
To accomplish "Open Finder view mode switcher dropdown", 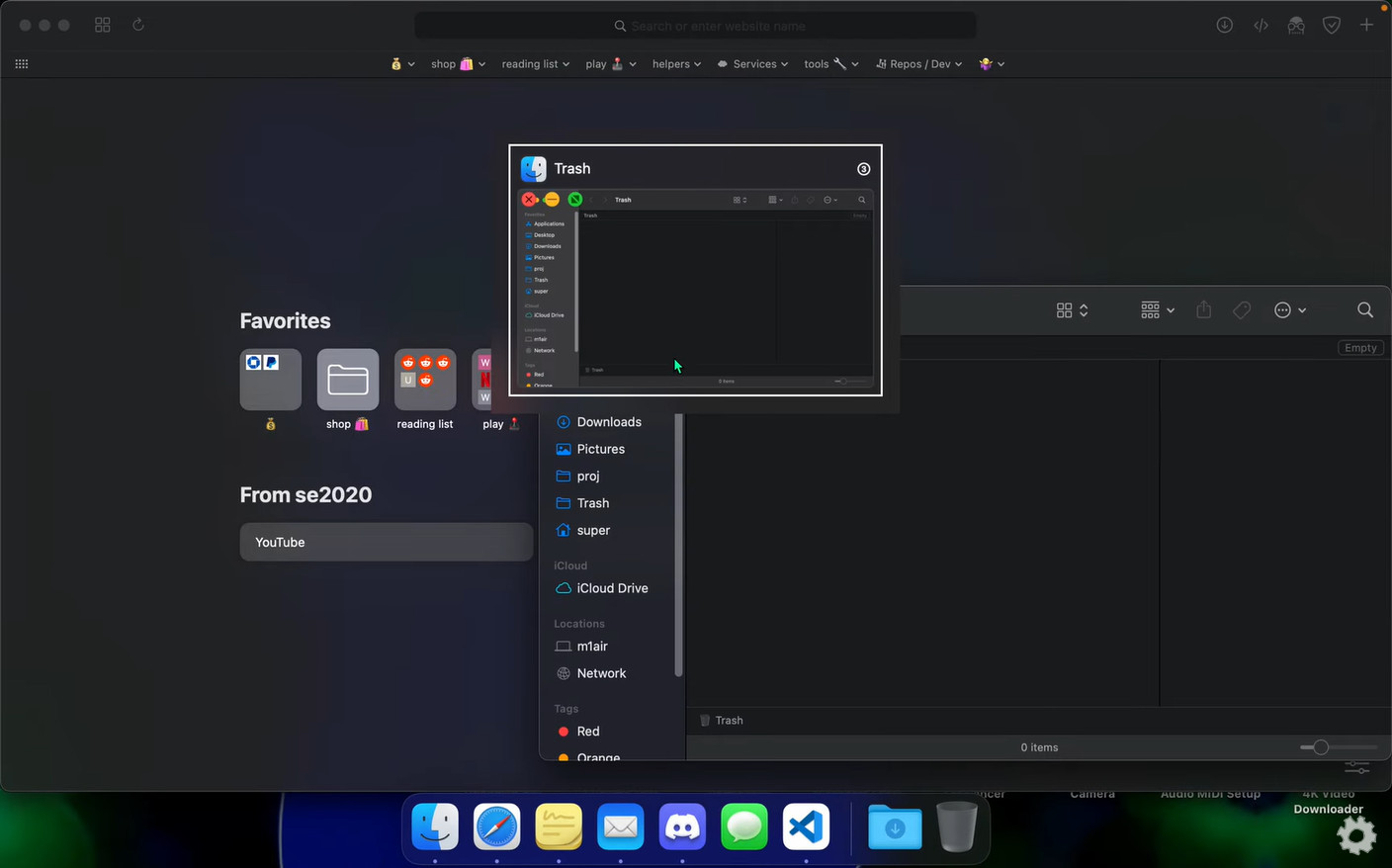I will tap(1073, 310).
